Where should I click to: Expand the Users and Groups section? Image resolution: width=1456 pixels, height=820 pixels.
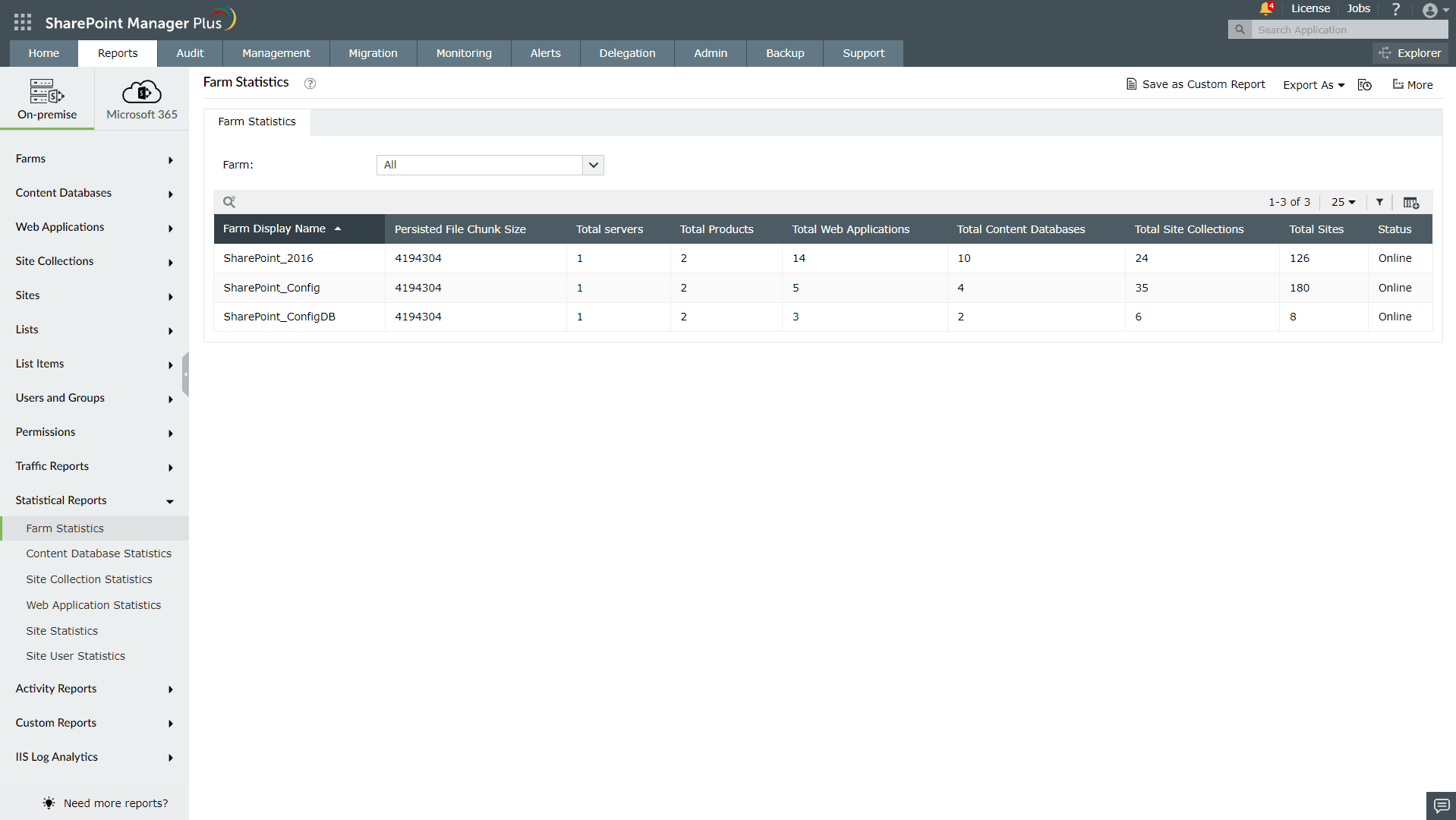pyautogui.click(x=94, y=398)
